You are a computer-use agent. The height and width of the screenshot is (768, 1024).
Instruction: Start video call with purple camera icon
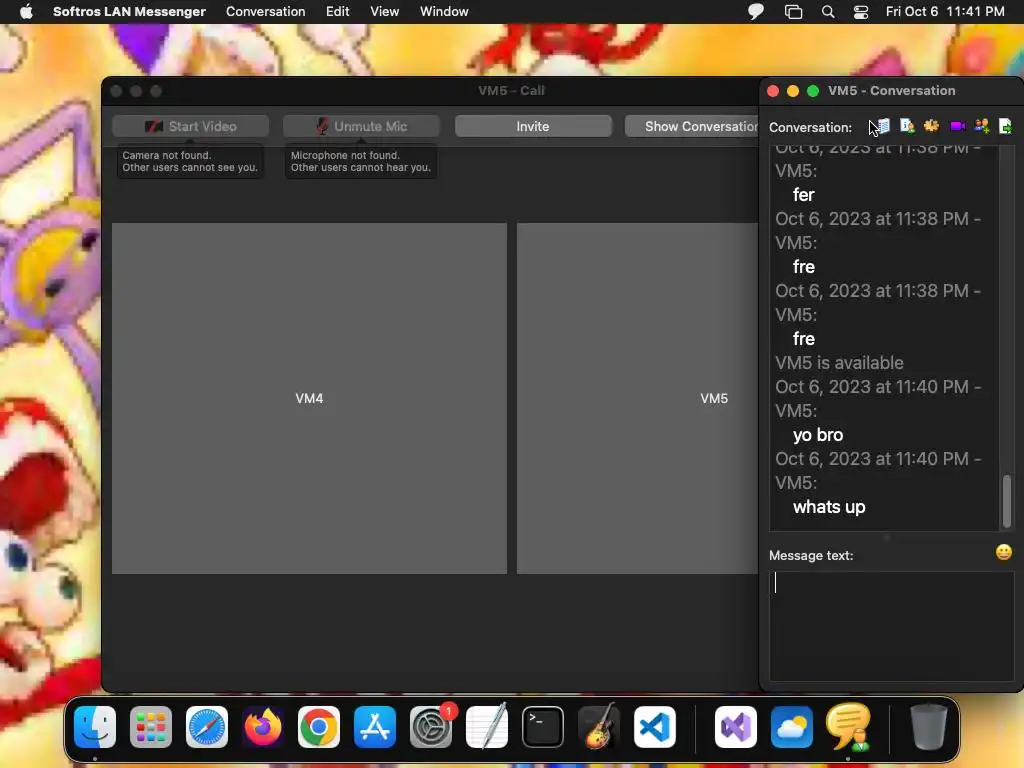tap(957, 126)
